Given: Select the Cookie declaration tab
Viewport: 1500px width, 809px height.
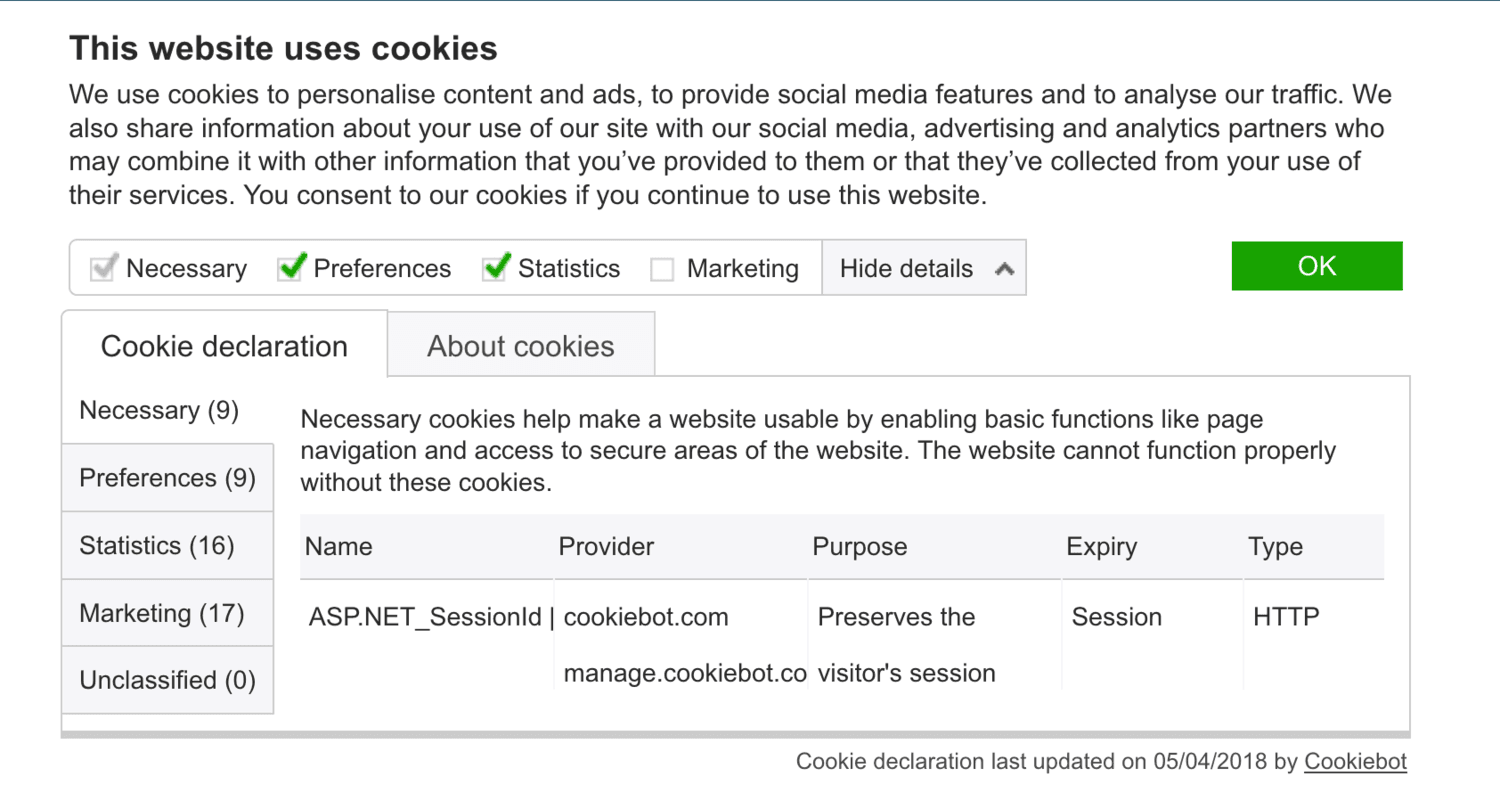Looking at the screenshot, I should click(x=223, y=345).
